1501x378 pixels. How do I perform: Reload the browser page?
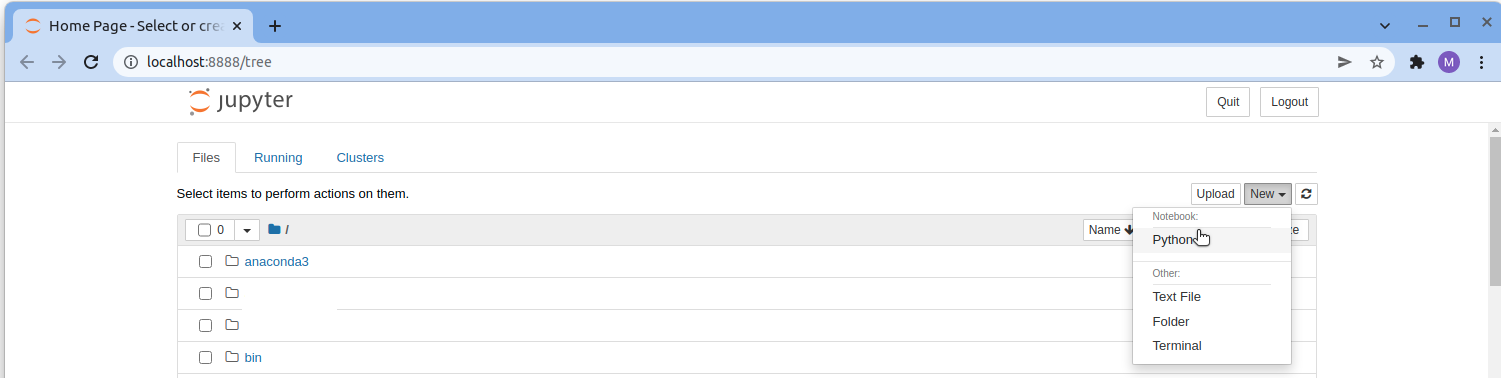tap(90, 62)
